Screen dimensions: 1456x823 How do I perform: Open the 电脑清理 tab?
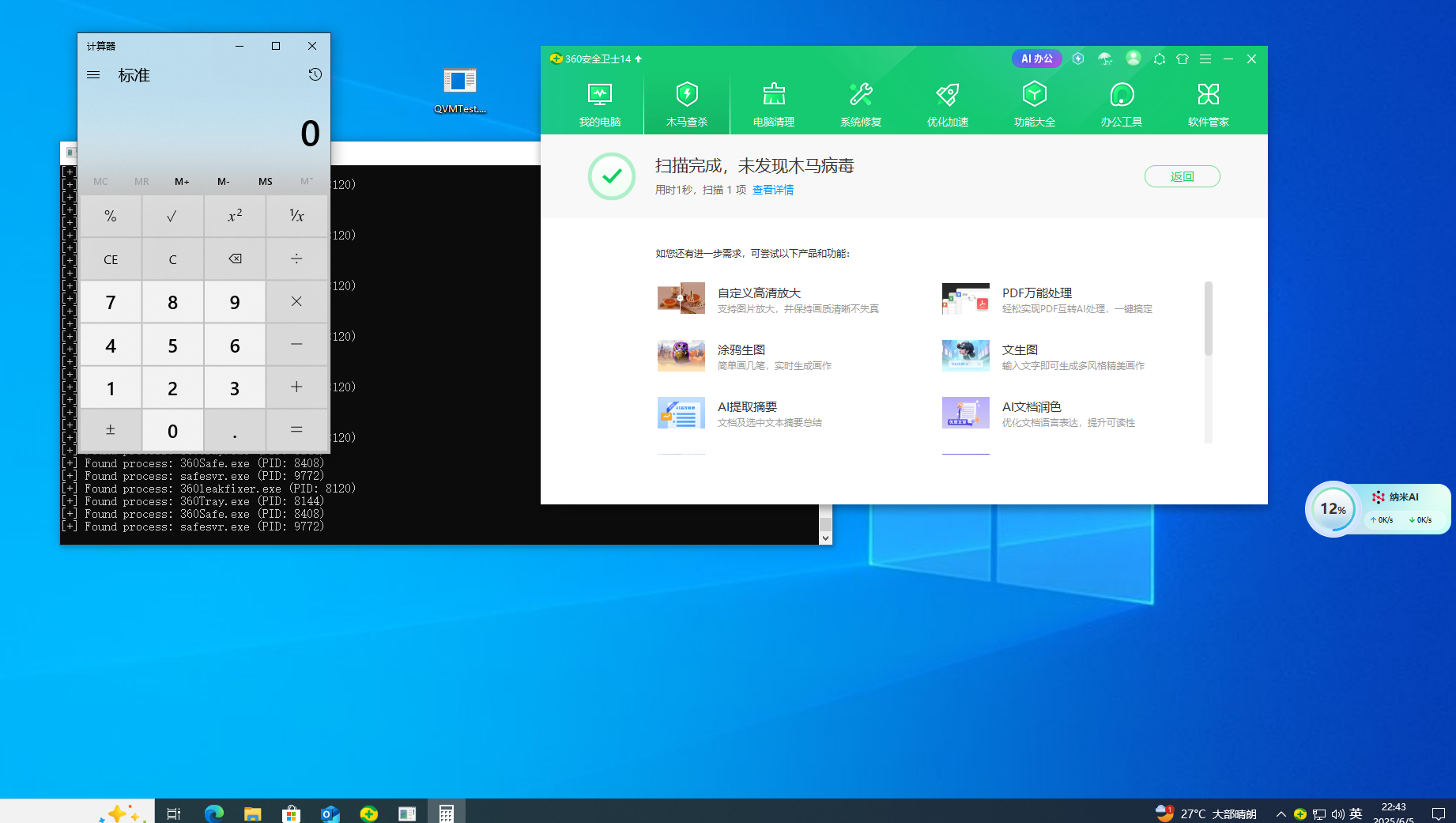point(774,105)
